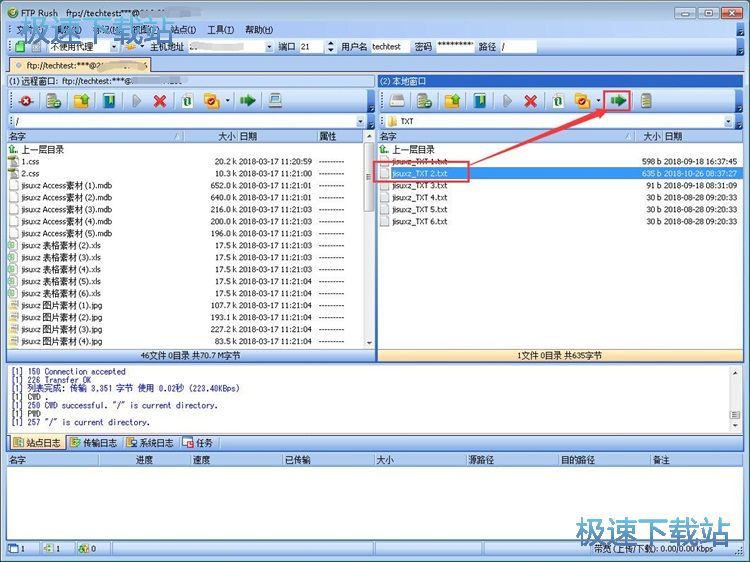Click the server list icon in remote toolbar
The width and height of the screenshot is (750, 562).
click(x=53, y=101)
